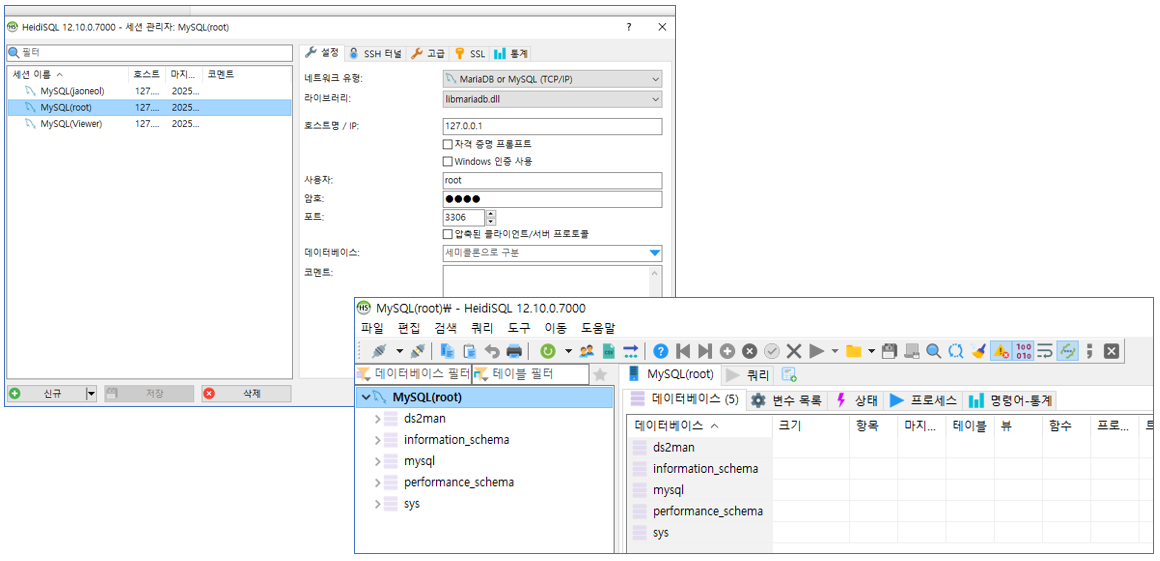Switch to the SSL tab
This screenshot has height=561, width=1160.
click(x=470, y=53)
